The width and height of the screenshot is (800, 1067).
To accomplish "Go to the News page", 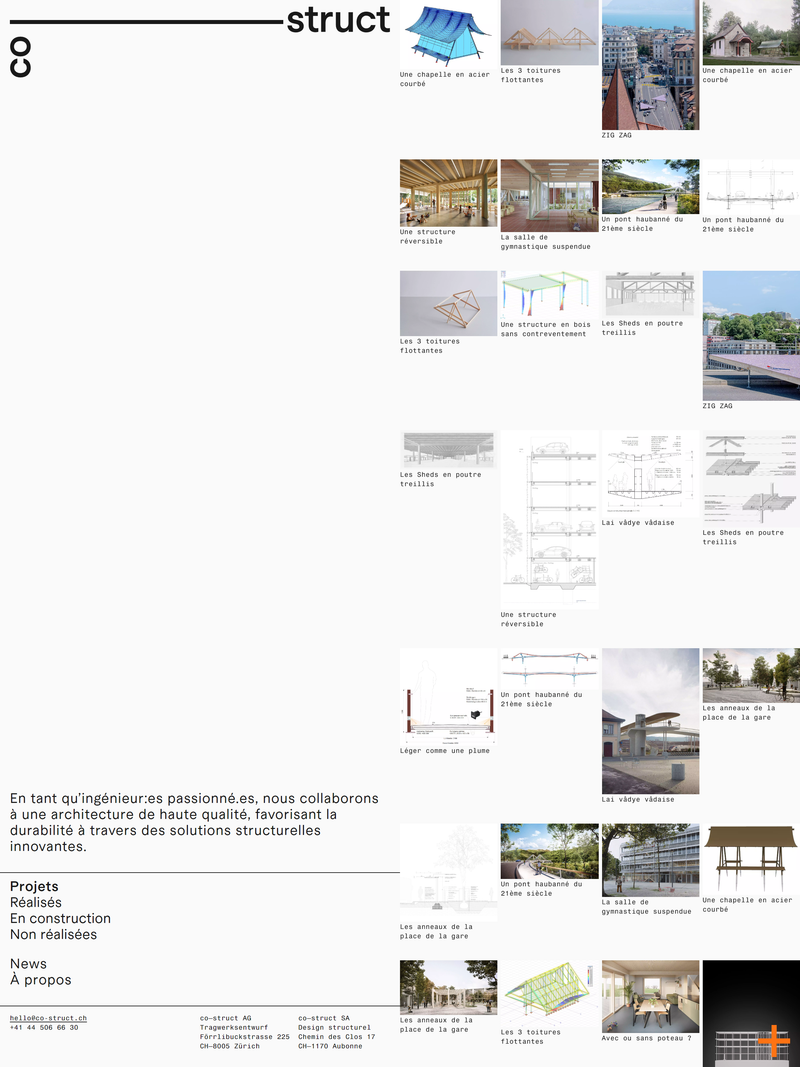I will pyautogui.click(x=28, y=964).
